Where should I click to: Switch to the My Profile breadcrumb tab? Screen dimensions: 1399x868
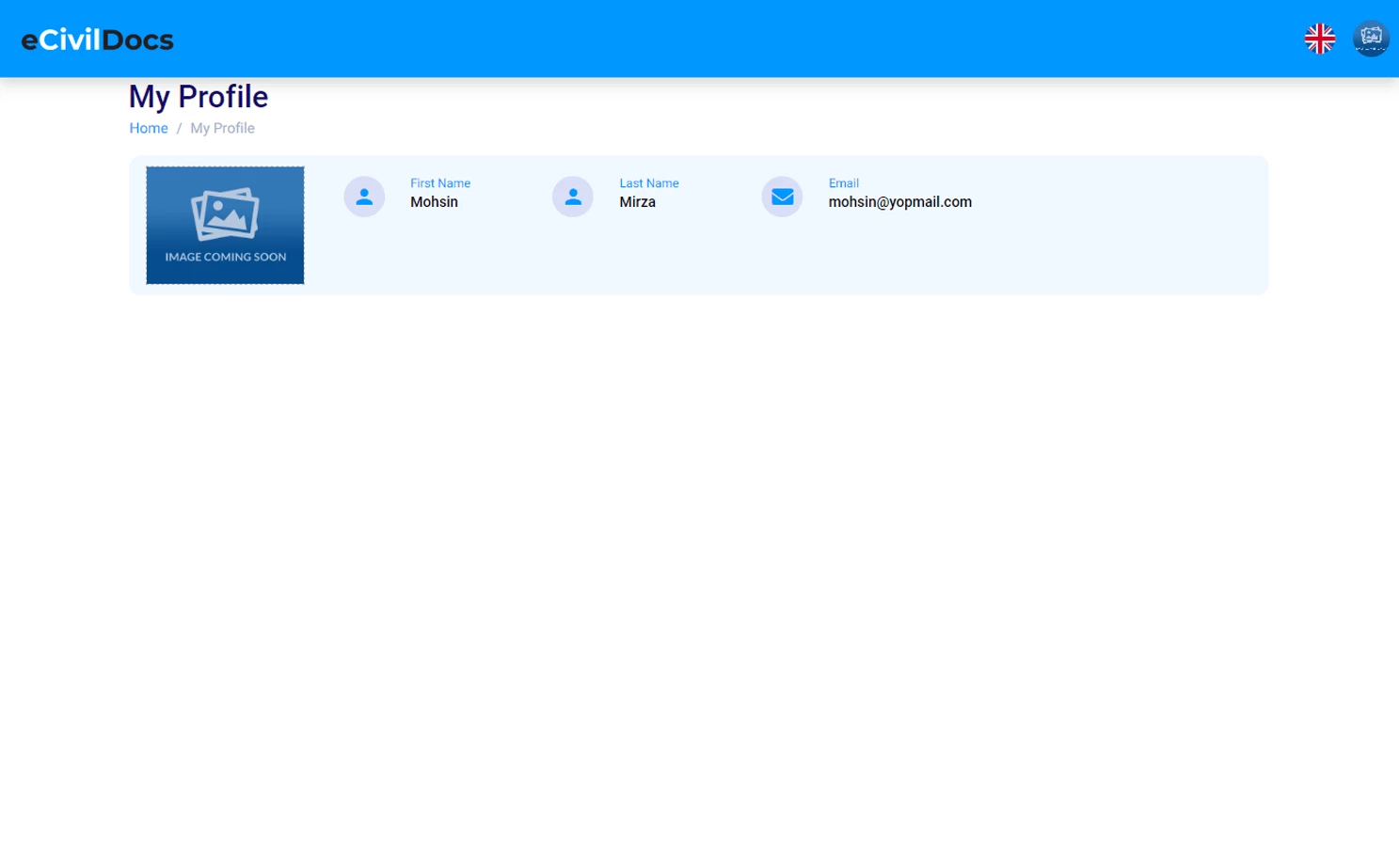222,128
